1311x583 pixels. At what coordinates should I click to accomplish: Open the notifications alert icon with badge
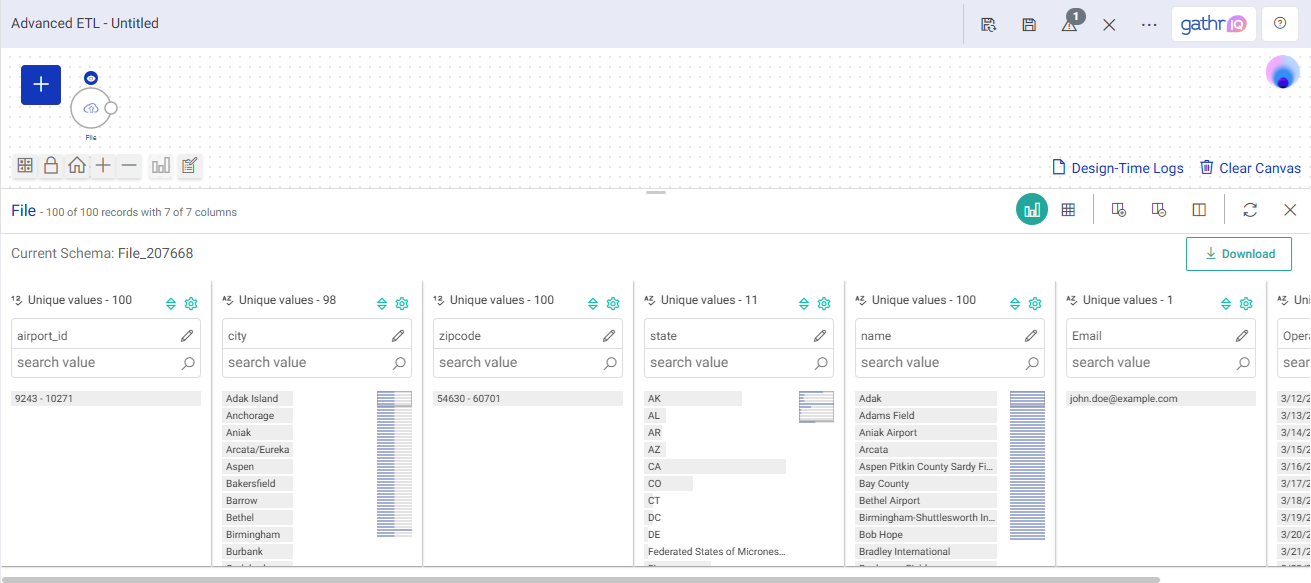pos(1069,23)
